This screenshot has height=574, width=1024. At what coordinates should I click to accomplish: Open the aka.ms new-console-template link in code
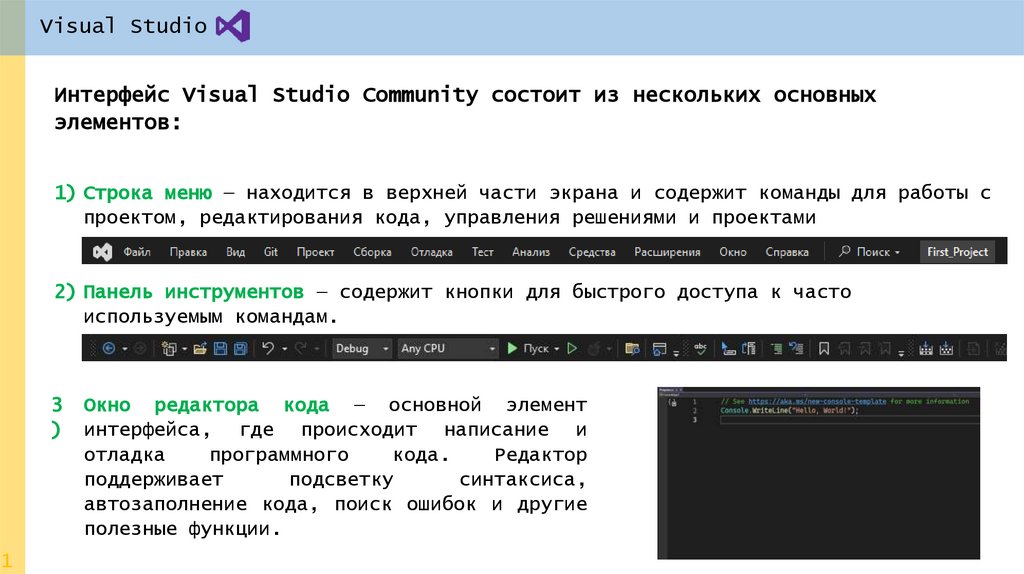tap(806, 401)
